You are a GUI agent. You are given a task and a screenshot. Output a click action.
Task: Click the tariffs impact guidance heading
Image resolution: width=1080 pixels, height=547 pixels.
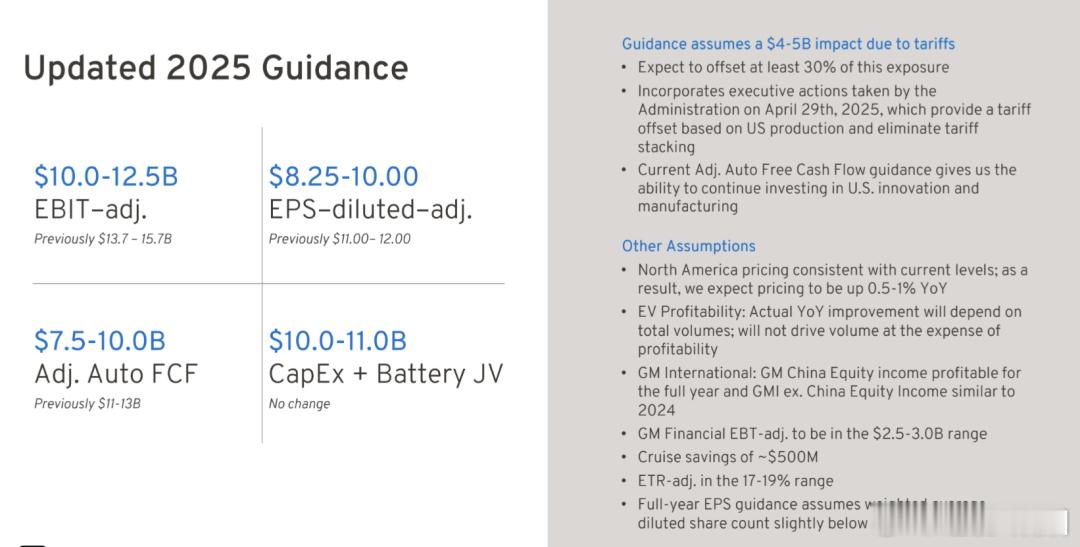[x=788, y=44]
